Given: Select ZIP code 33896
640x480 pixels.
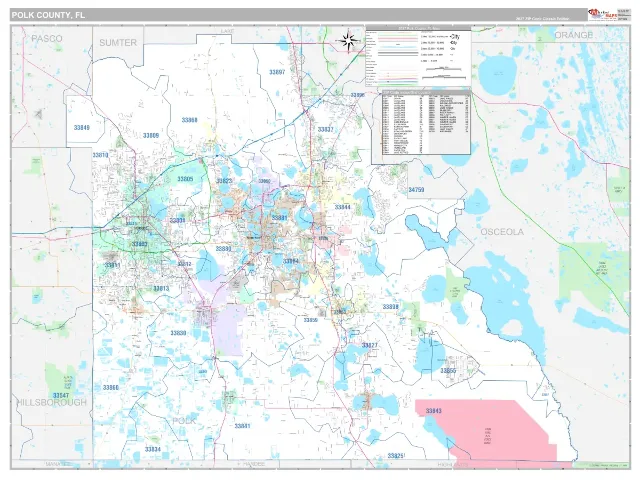Looking at the screenshot, I should pos(357,95).
